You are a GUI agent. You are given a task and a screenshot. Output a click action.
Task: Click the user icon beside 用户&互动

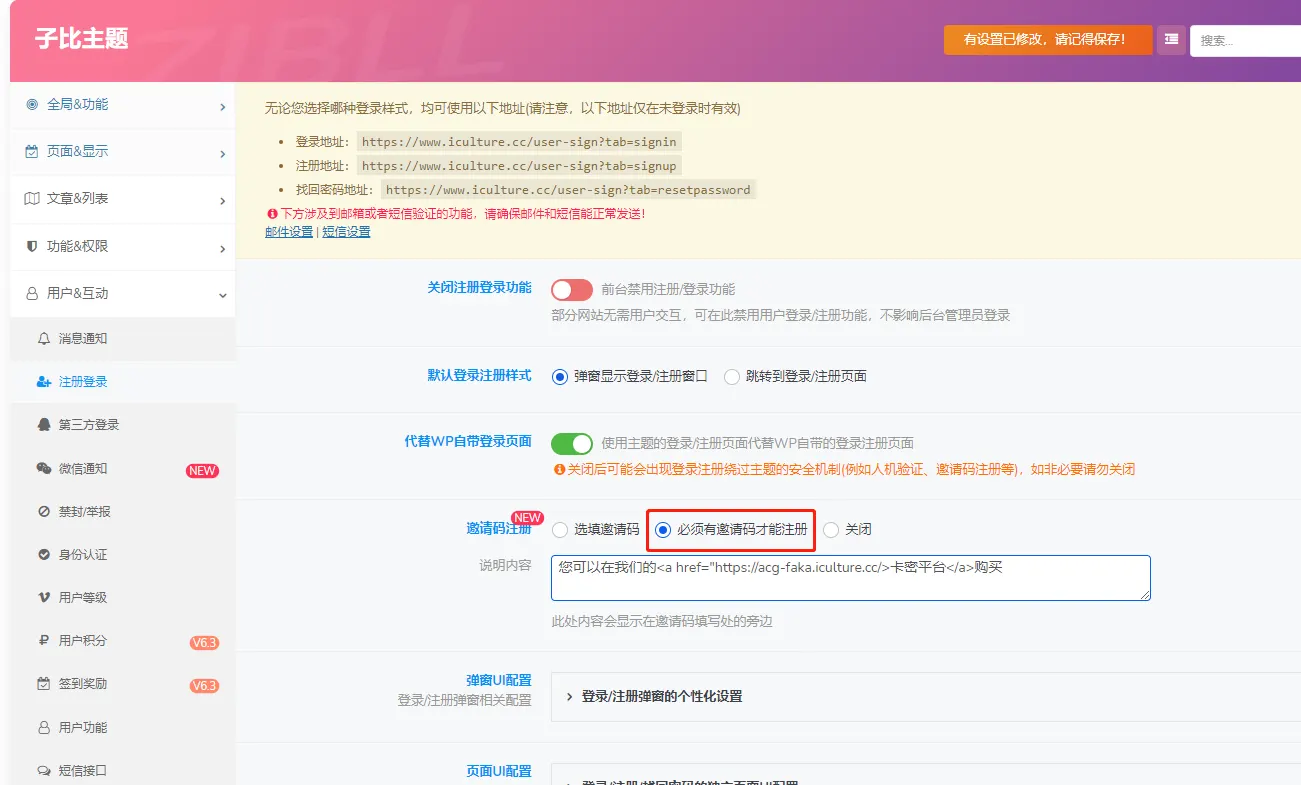click(x=32, y=294)
